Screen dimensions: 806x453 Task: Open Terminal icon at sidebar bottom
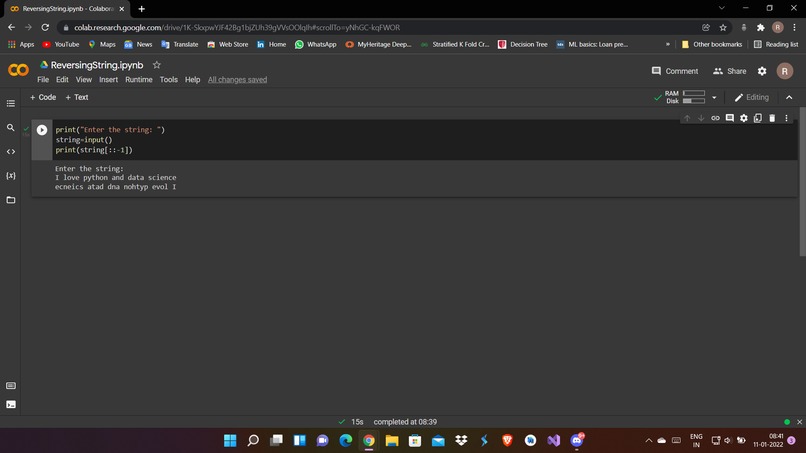tap(11, 405)
